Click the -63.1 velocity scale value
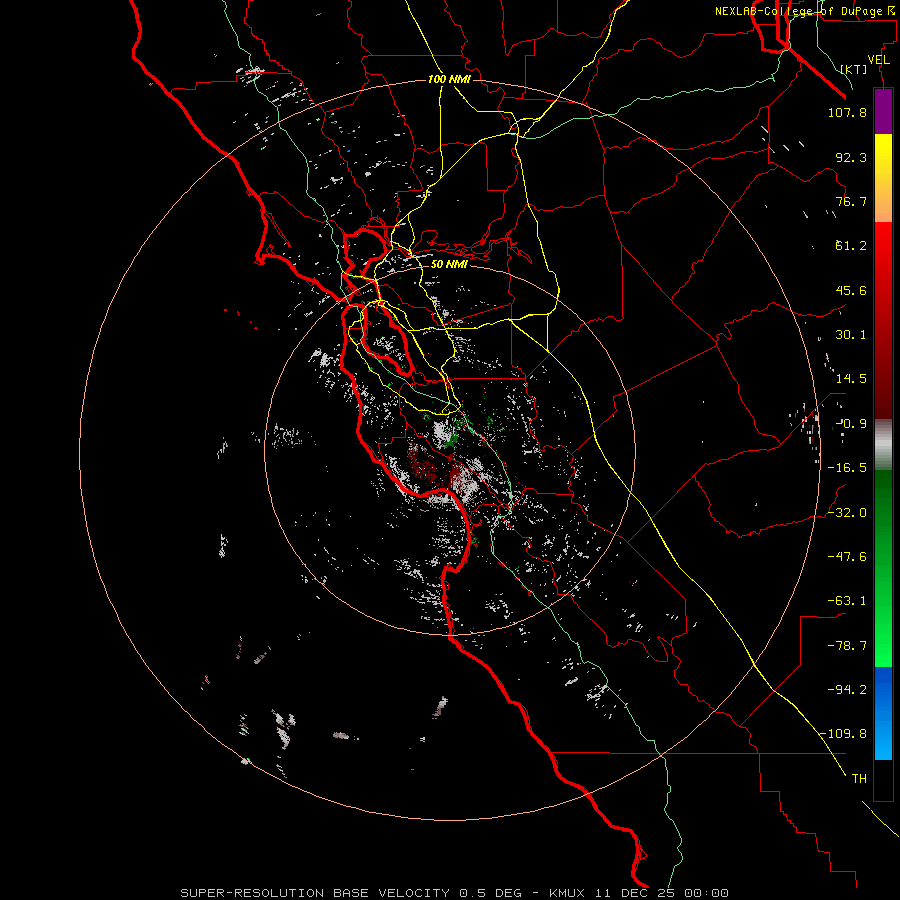The width and height of the screenshot is (900, 900). tap(847, 601)
